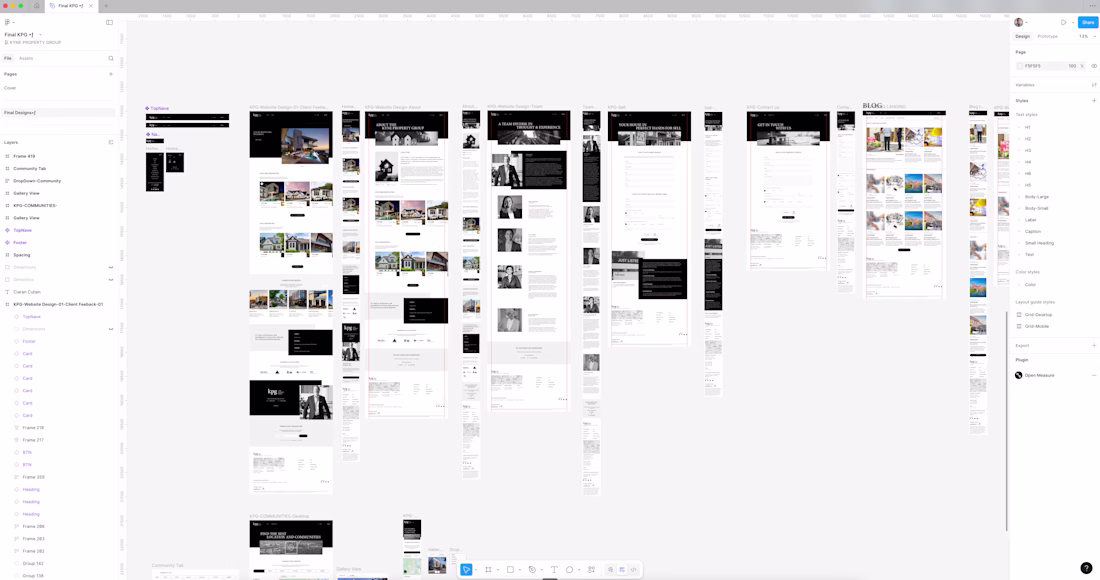Open the file name dropdown chevron
The height and width of the screenshot is (580, 1100).
pos(40,34)
